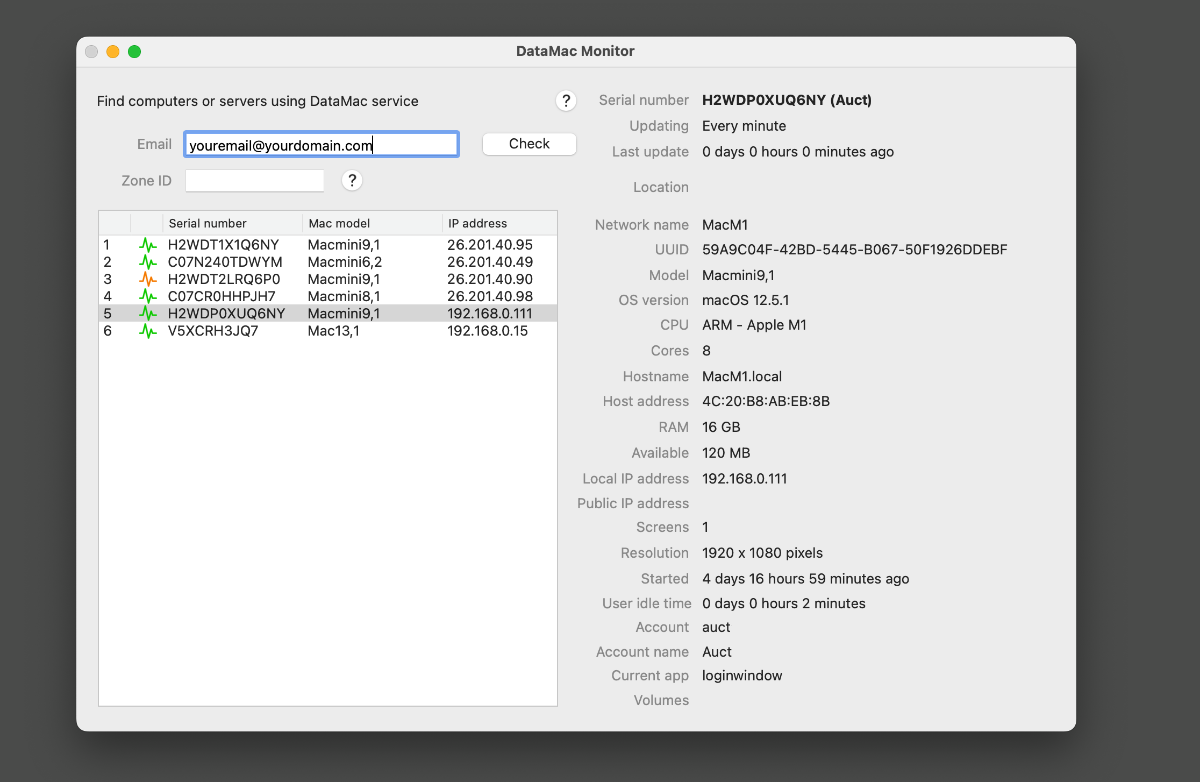Click IP 192.168.0.111 in the computer list
1200x782 pixels.
coord(489,313)
